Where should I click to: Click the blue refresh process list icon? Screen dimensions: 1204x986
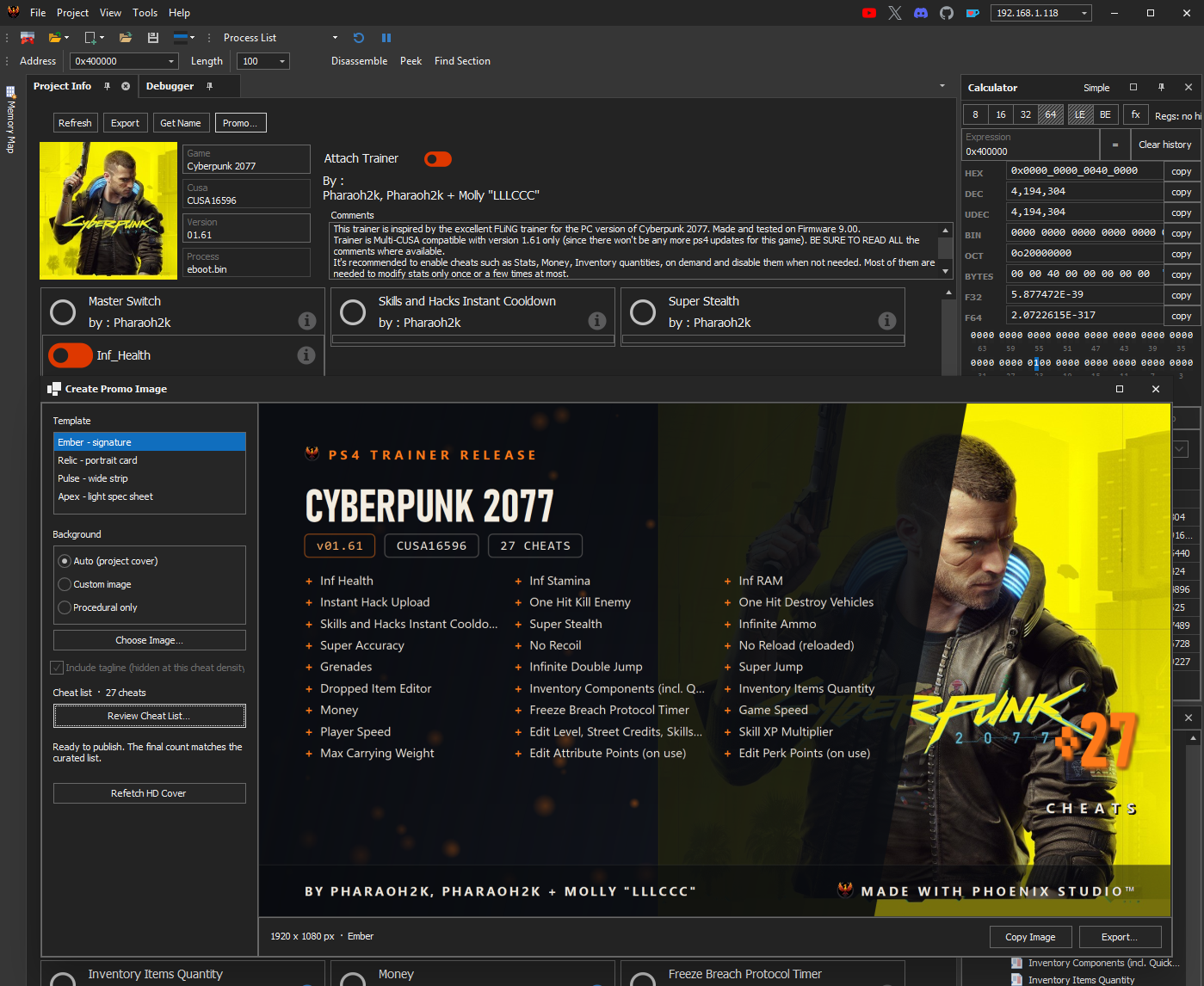359,38
